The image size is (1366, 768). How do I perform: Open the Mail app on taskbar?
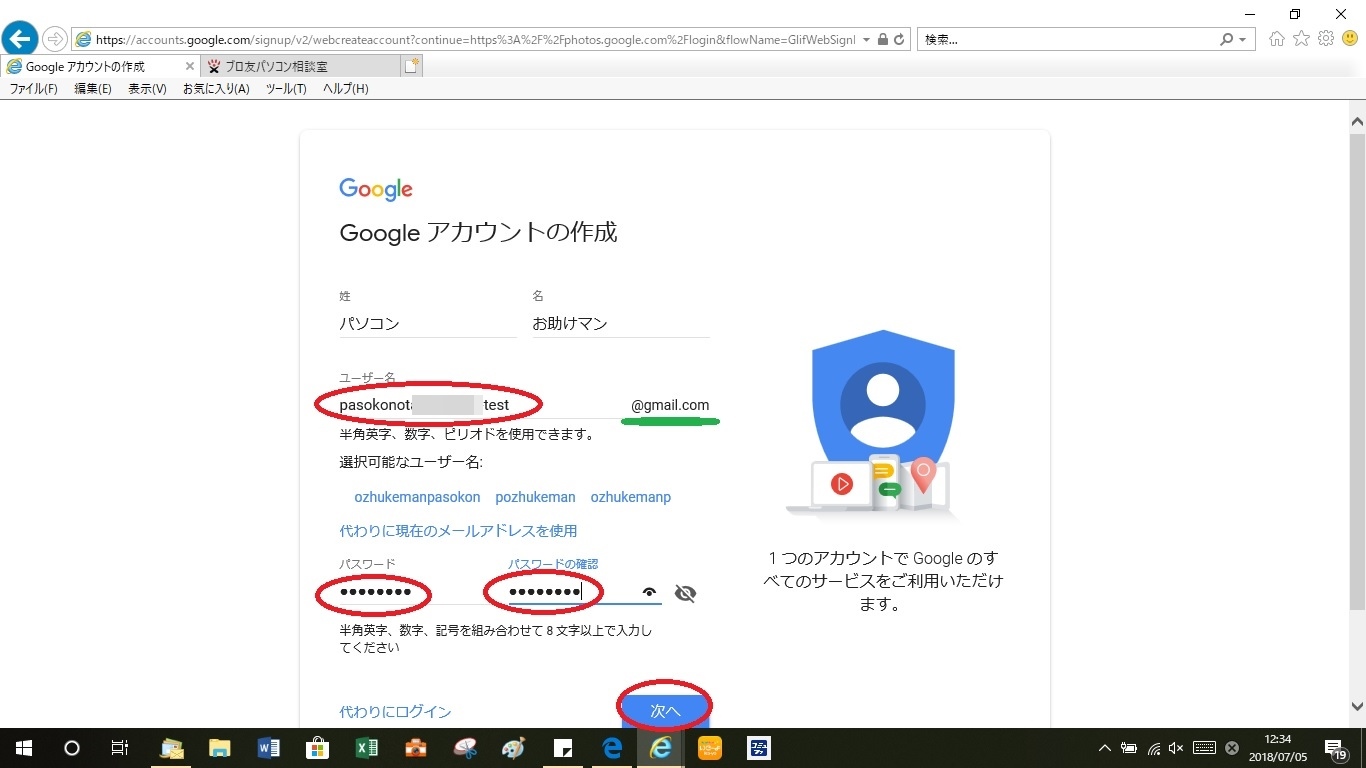tap(172, 748)
